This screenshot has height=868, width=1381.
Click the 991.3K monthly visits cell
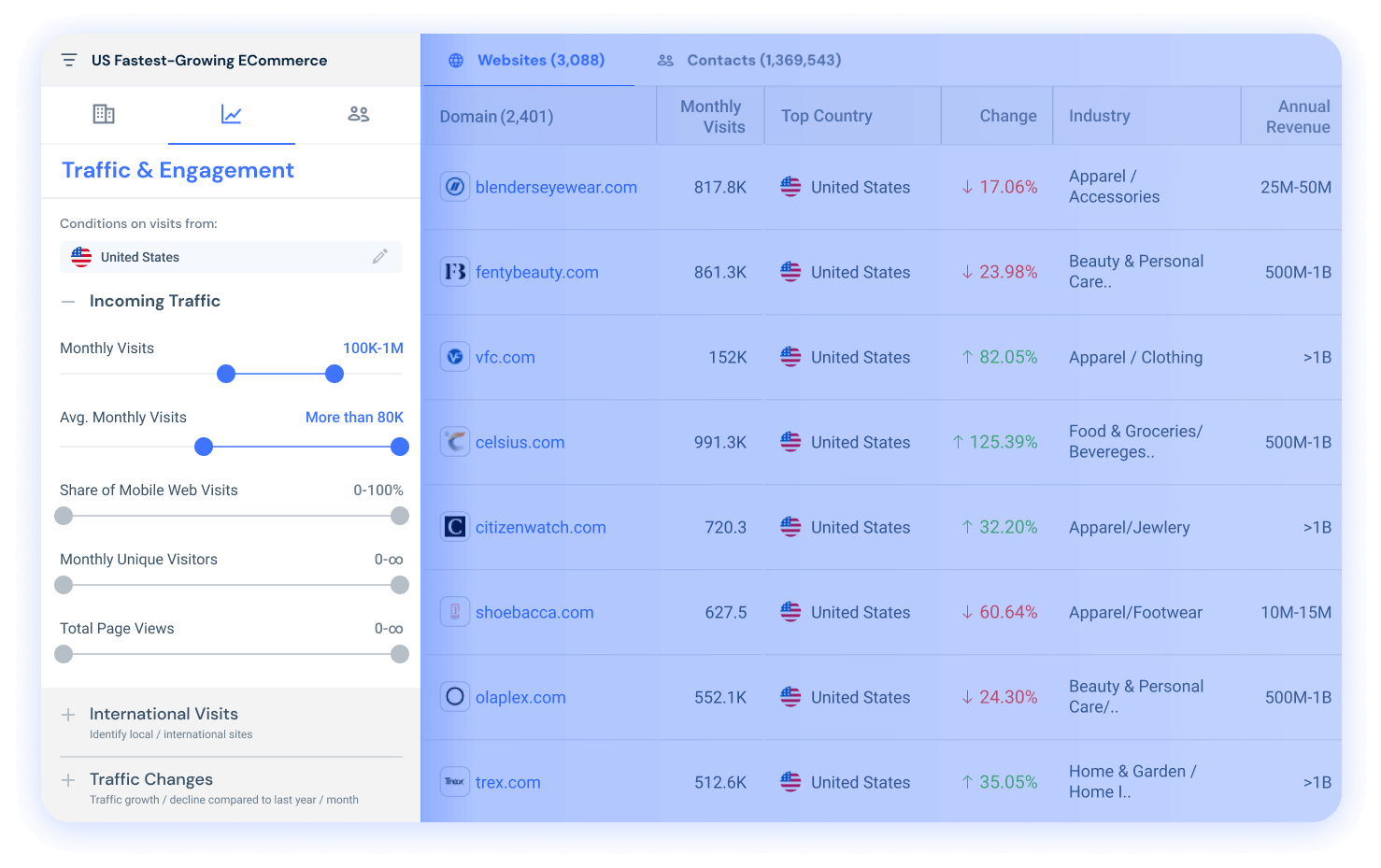point(720,442)
